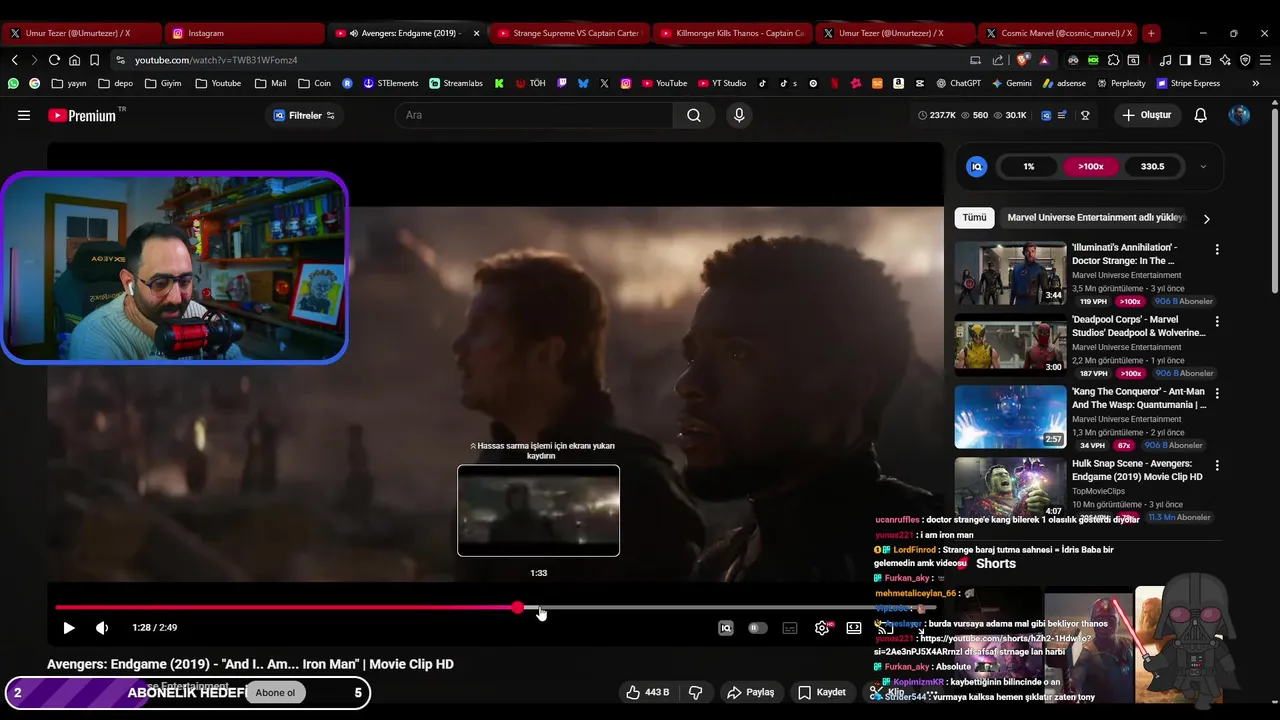Open a new browser tab
The width and height of the screenshot is (1280, 720).
tap(1151, 33)
